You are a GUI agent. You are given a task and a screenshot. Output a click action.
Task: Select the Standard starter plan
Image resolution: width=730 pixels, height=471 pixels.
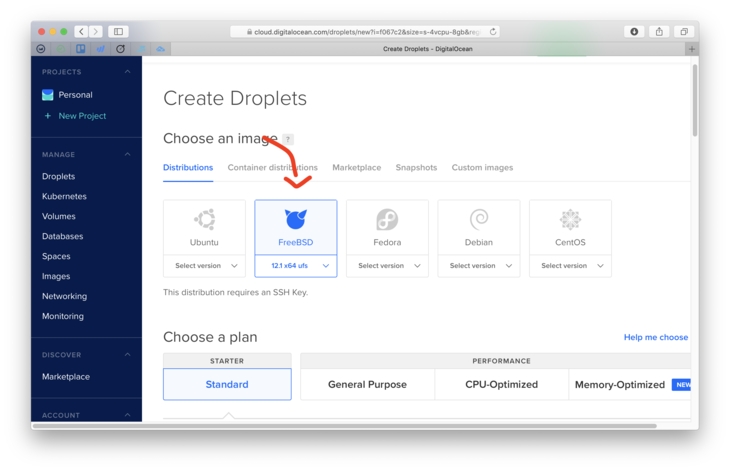pos(227,384)
